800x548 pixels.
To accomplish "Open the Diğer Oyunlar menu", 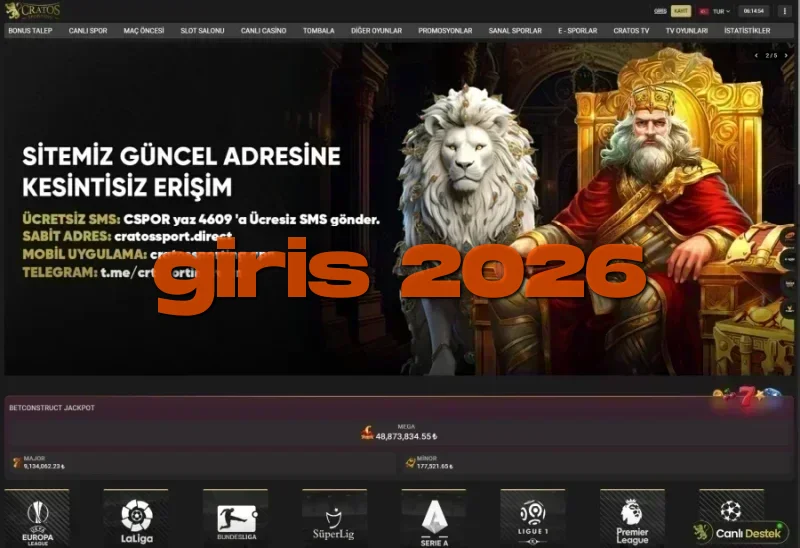I will [377, 31].
